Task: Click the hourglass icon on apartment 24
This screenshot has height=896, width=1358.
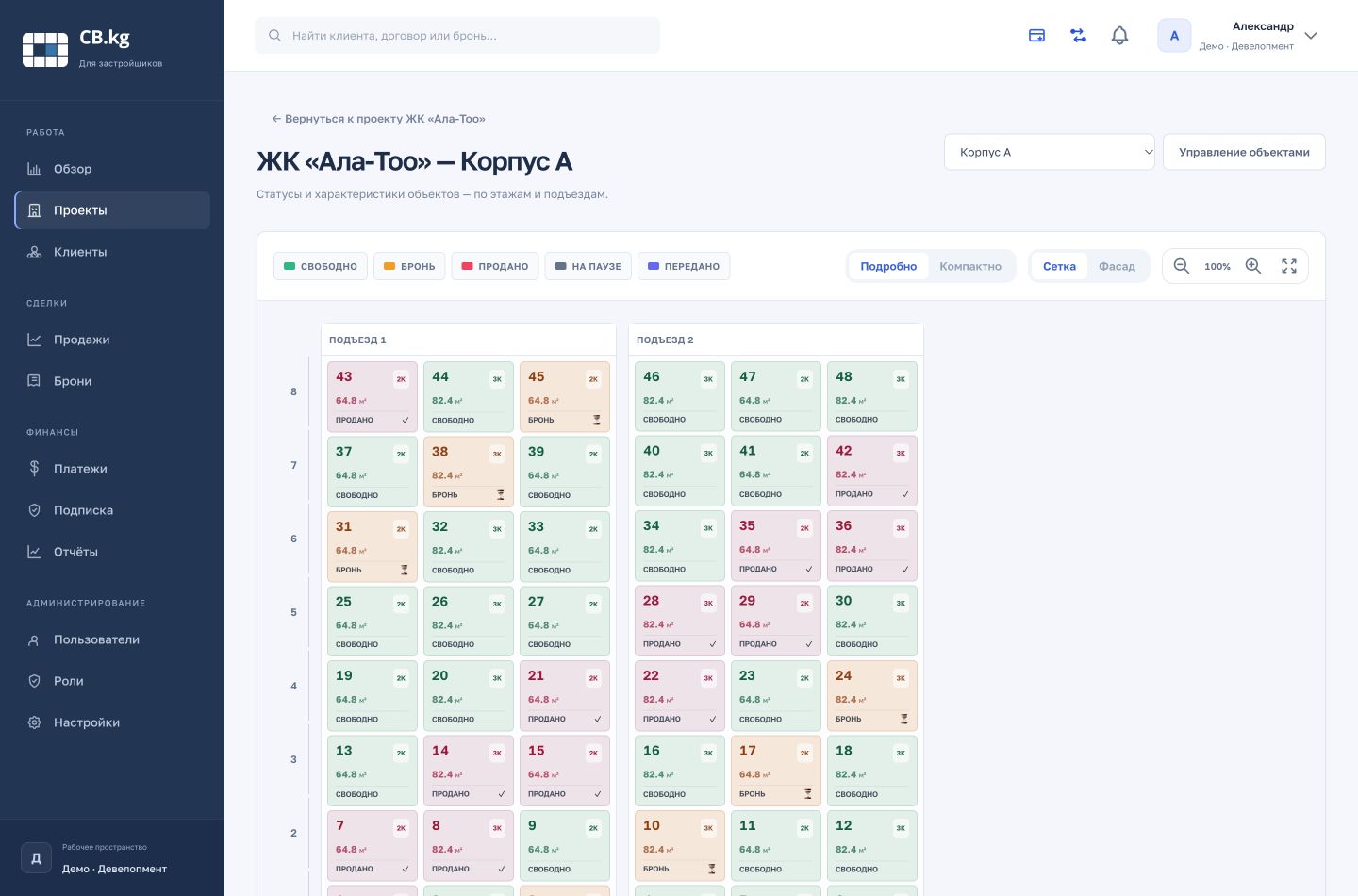Action: pyautogui.click(x=903, y=719)
